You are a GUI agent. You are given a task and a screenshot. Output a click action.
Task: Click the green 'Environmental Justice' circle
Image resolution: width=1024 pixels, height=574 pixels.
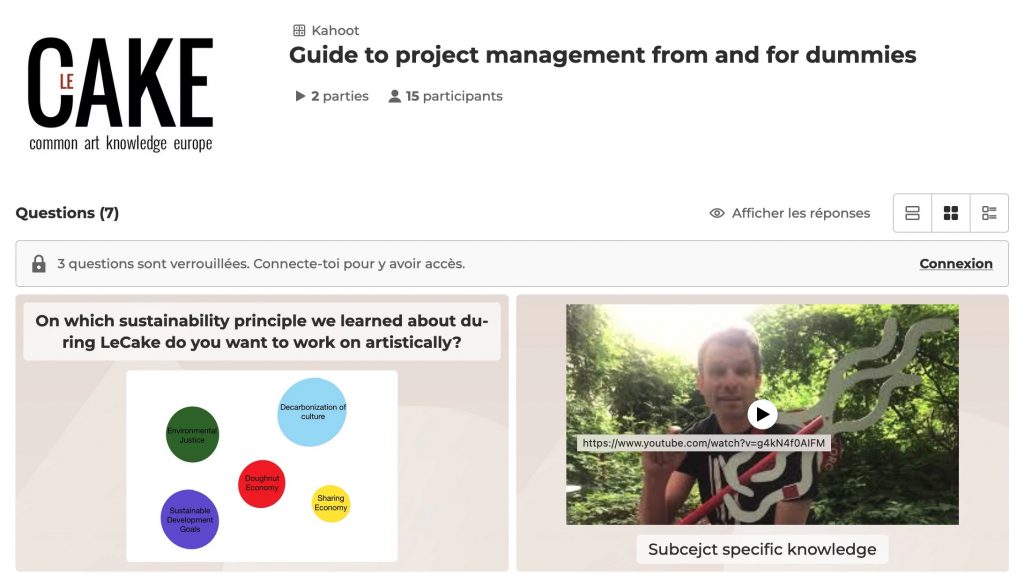[192, 434]
